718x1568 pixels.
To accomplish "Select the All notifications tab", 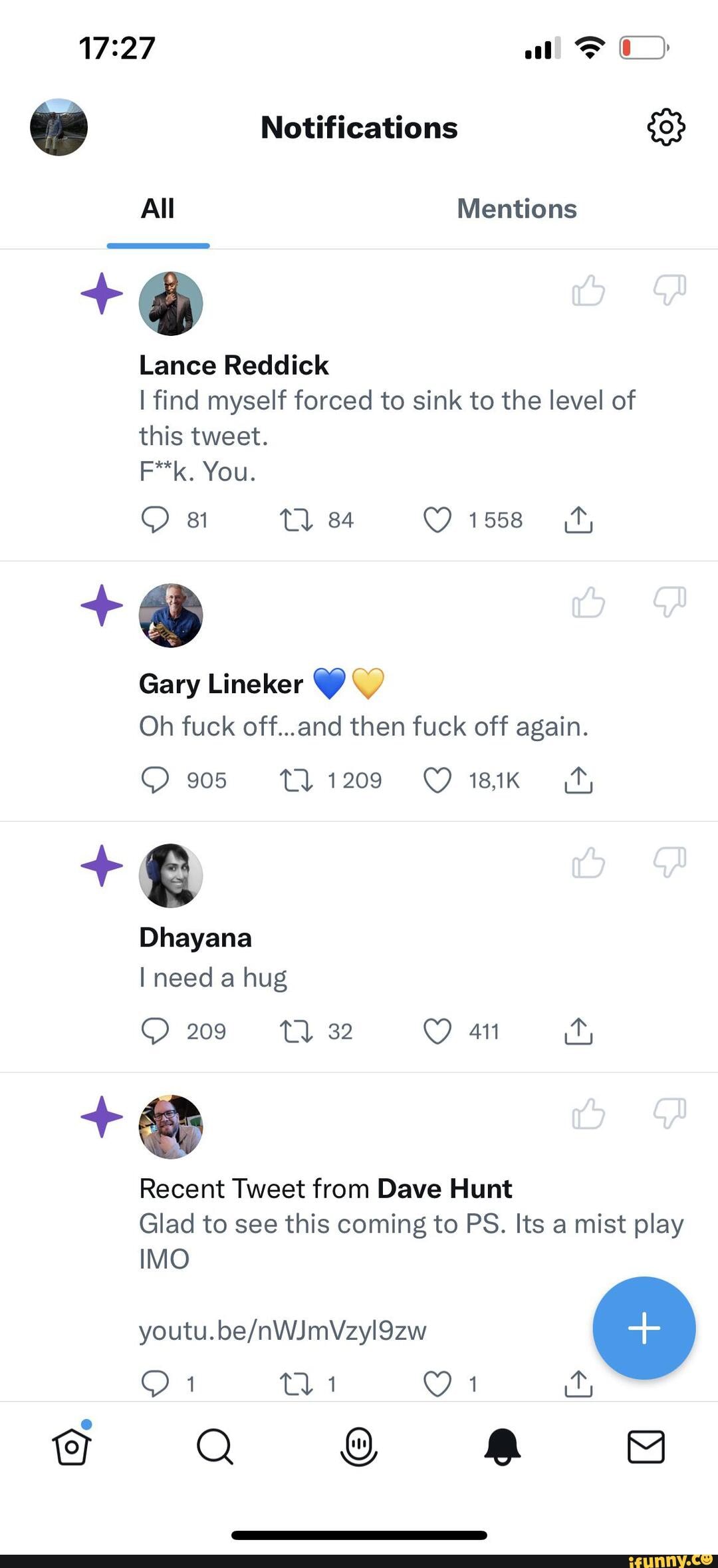I will (158, 207).
